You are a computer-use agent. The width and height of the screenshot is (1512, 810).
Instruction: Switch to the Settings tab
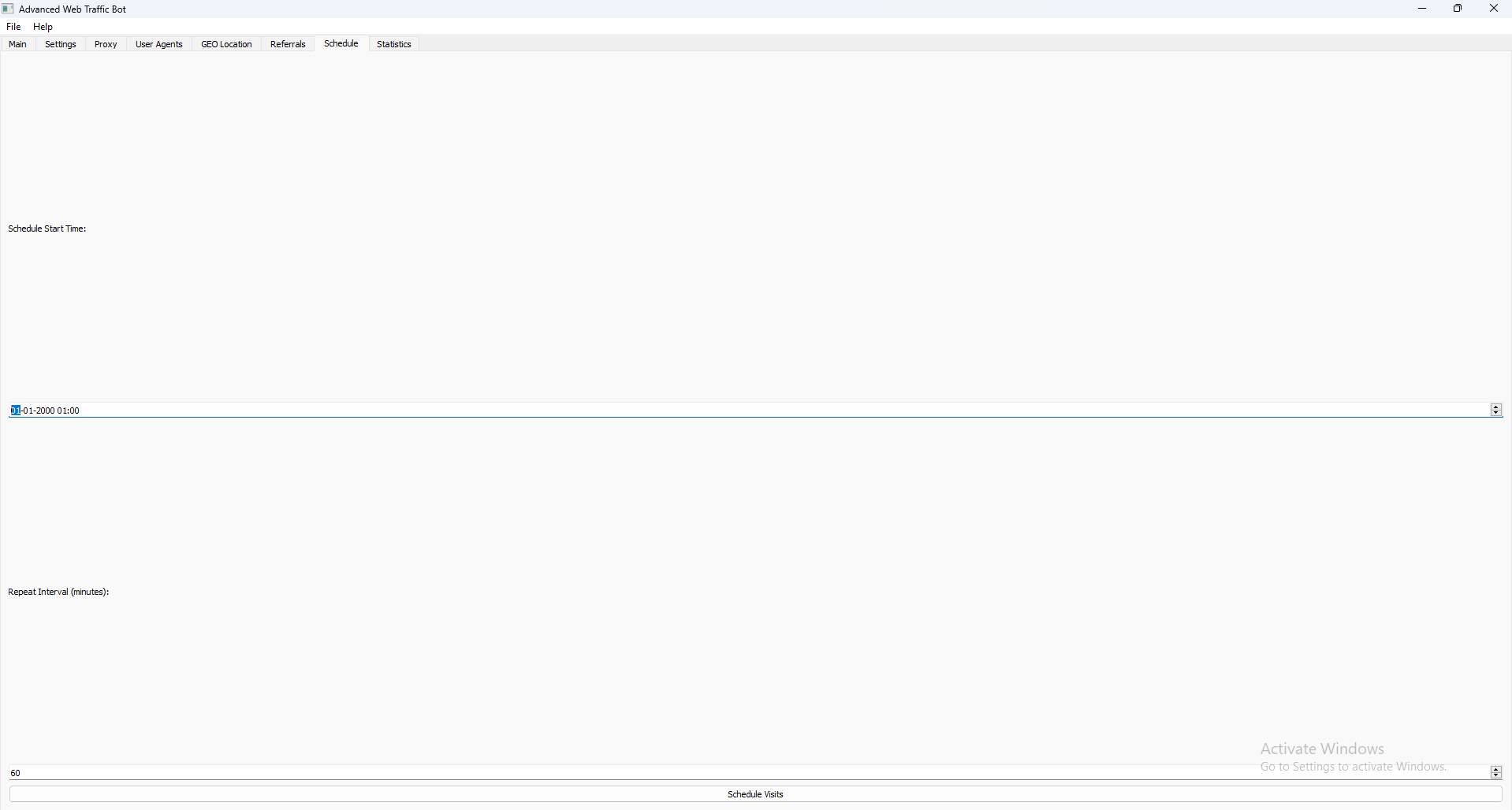tap(61, 45)
